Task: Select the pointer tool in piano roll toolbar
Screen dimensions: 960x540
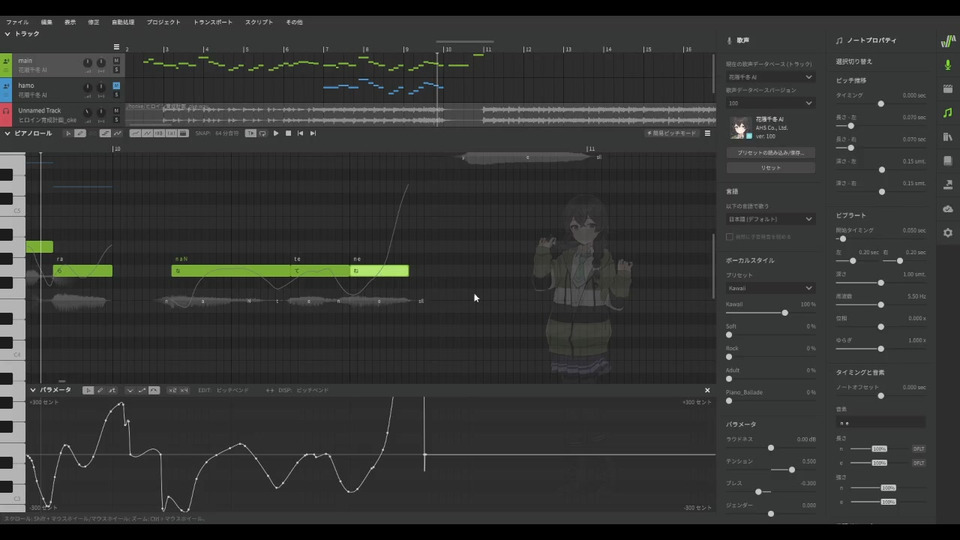Action: click(x=68, y=133)
